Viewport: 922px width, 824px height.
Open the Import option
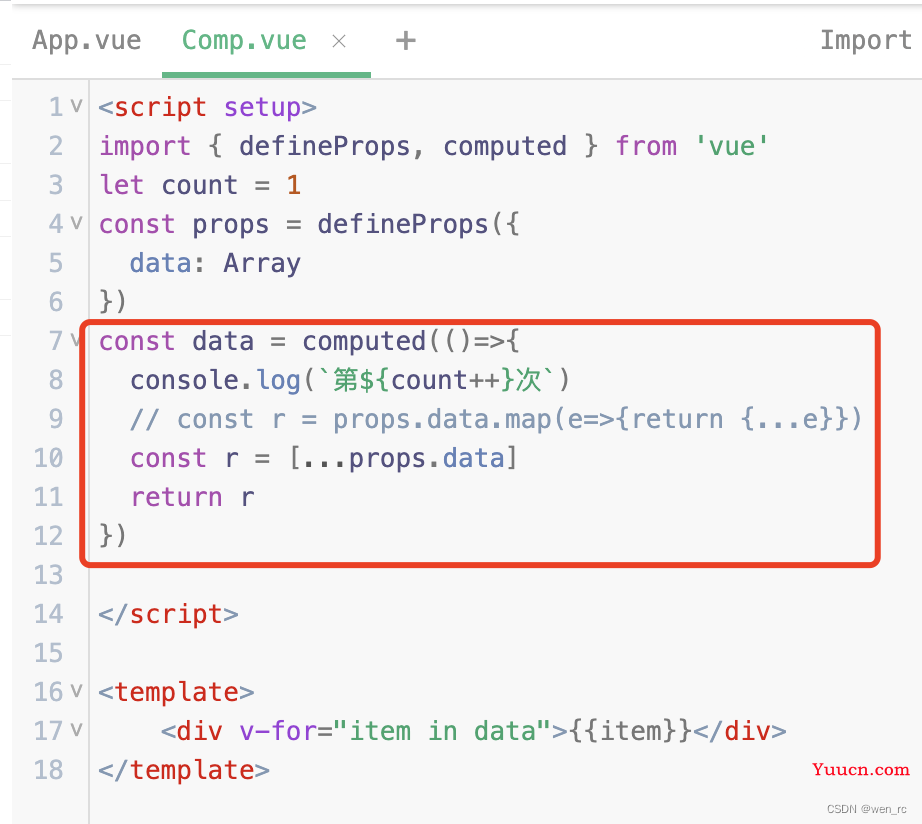(866, 40)
